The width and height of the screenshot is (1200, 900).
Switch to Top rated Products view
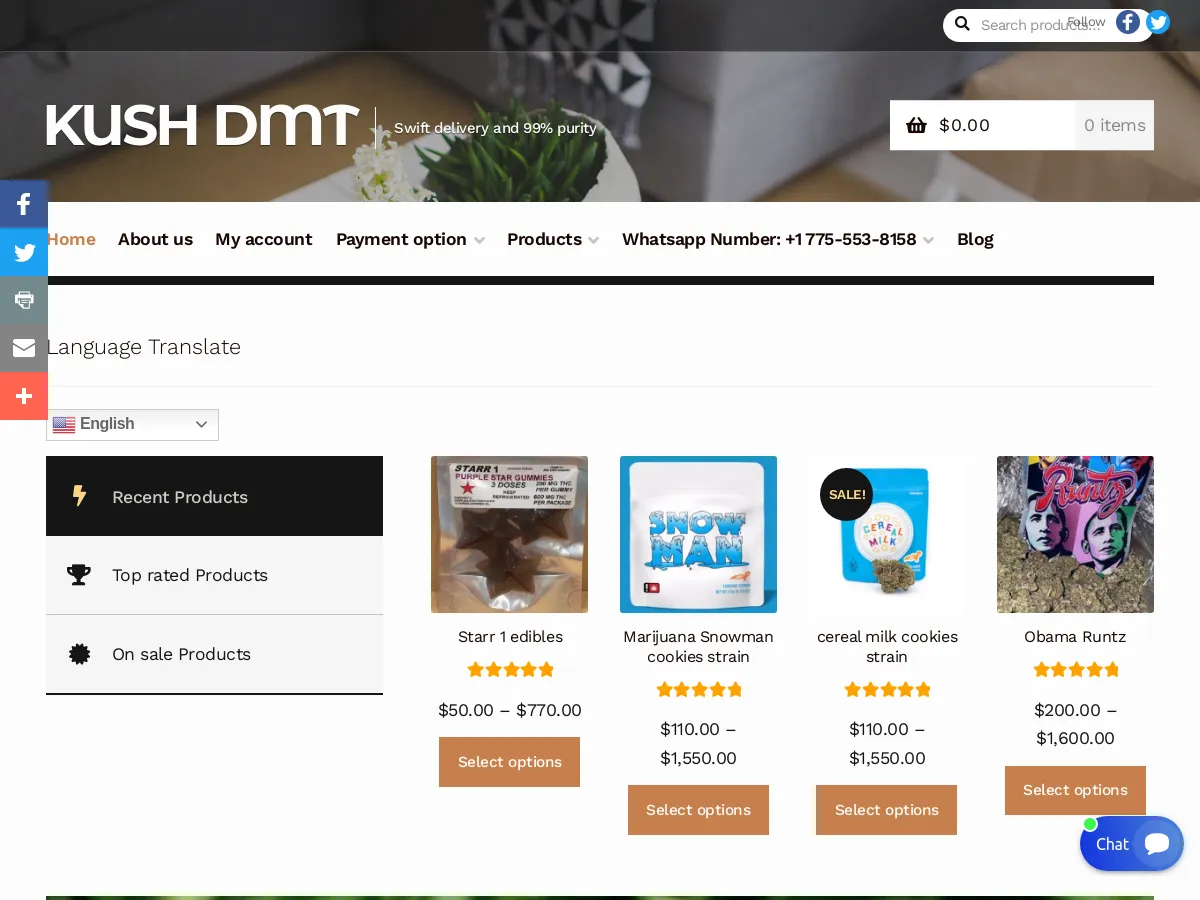coord(190,575)
